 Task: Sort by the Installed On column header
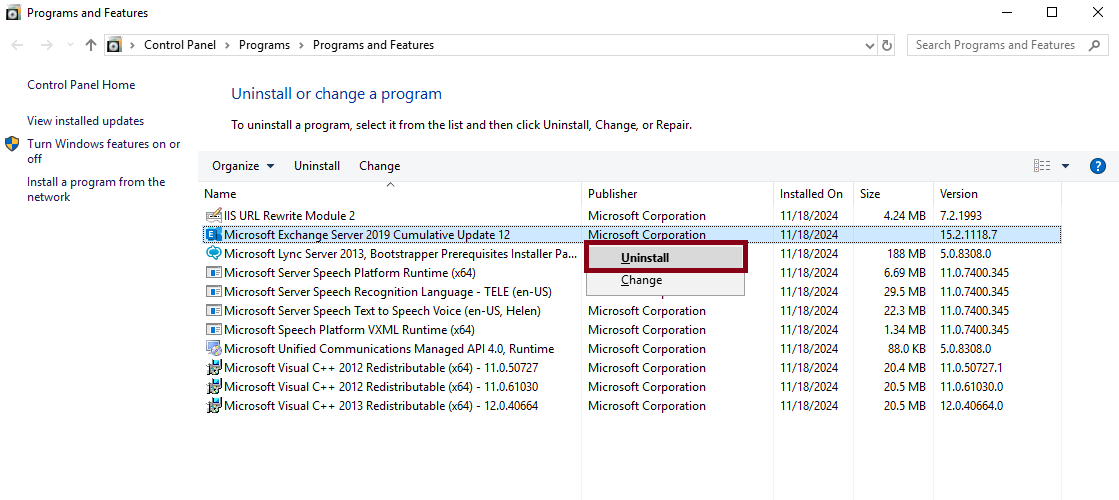[813, 193]
